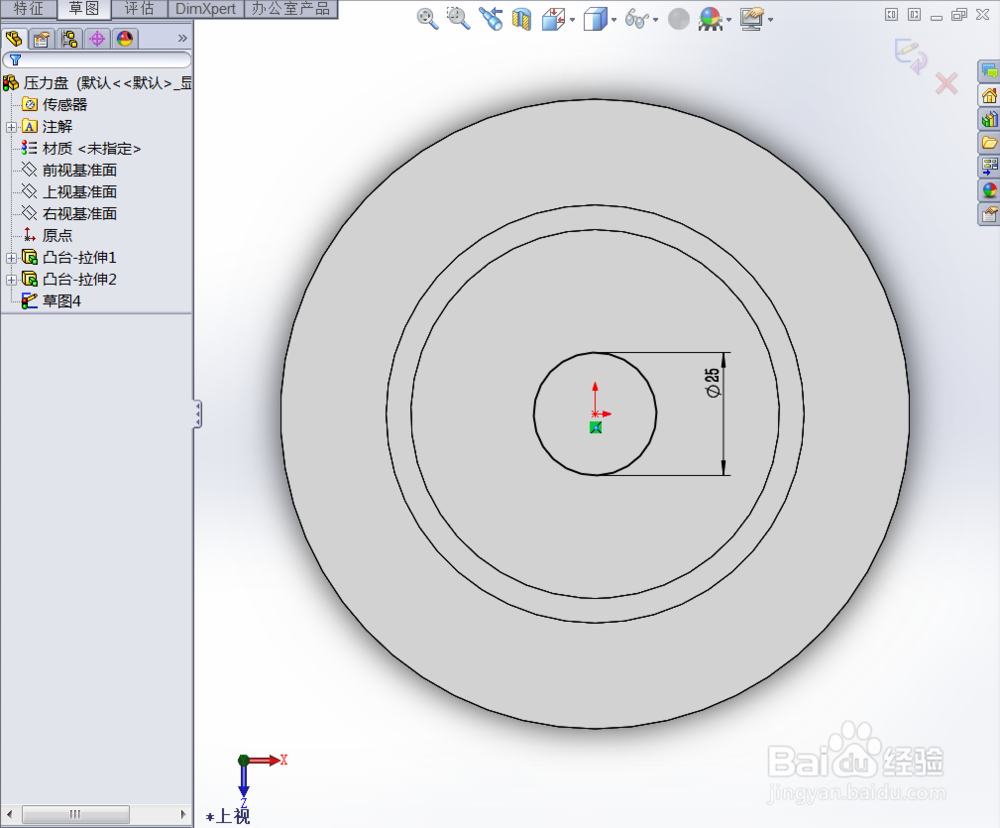
Task: Select the 压力盘 root part item
Action: point(97,83)
